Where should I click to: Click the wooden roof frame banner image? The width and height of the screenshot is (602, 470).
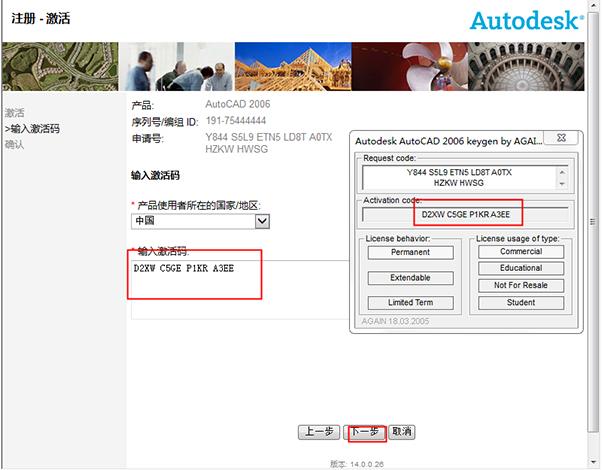click(293, 66)
